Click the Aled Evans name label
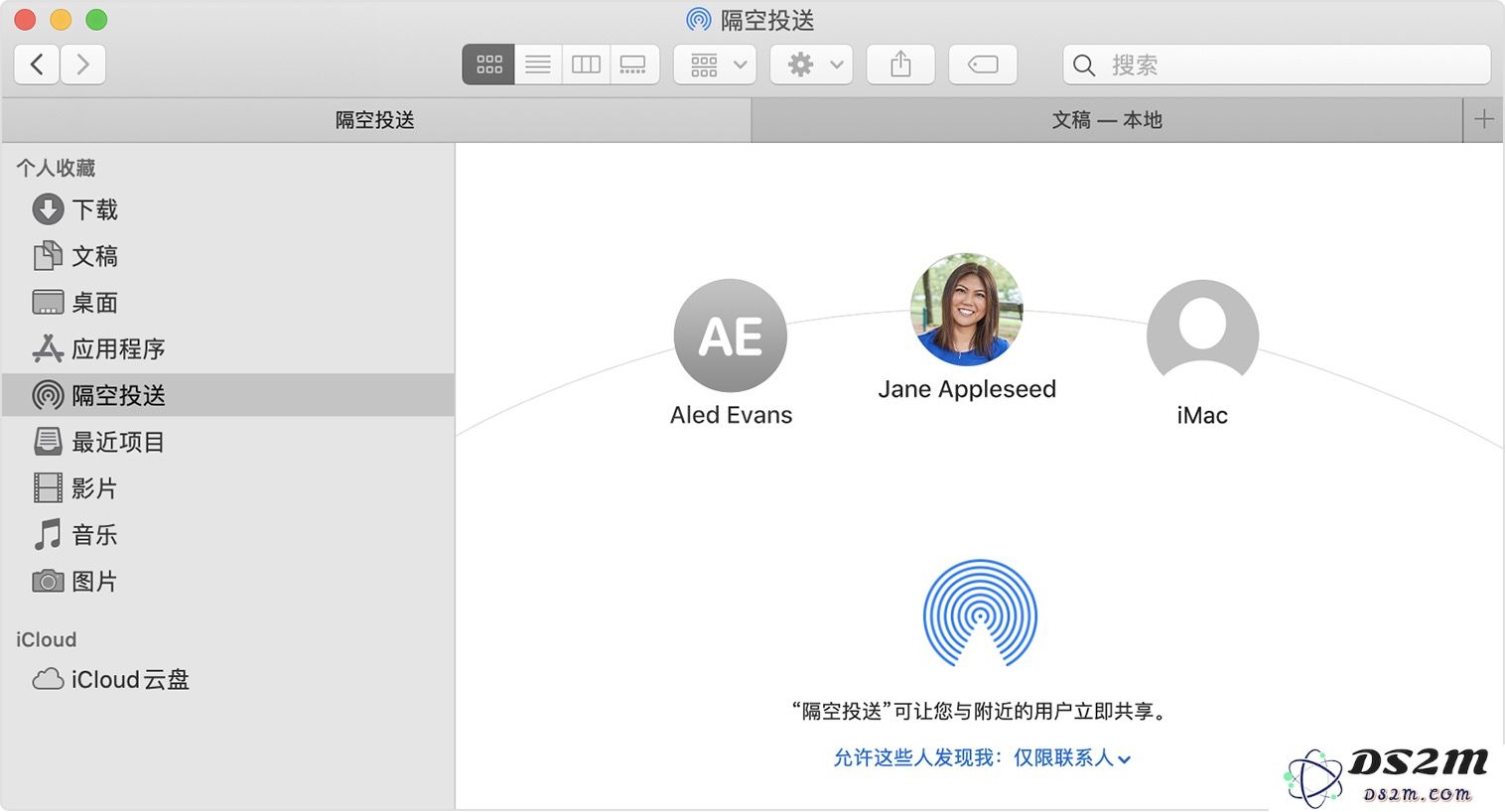 732,415
